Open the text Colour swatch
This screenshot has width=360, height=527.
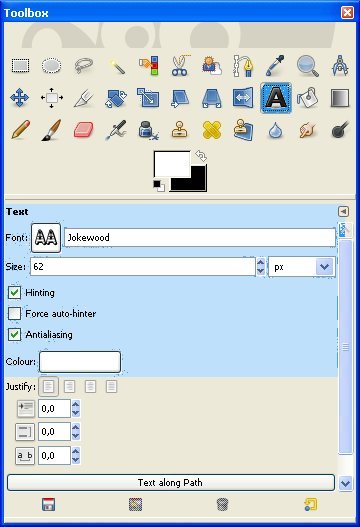pyautogui.click(x=80, y=362)
